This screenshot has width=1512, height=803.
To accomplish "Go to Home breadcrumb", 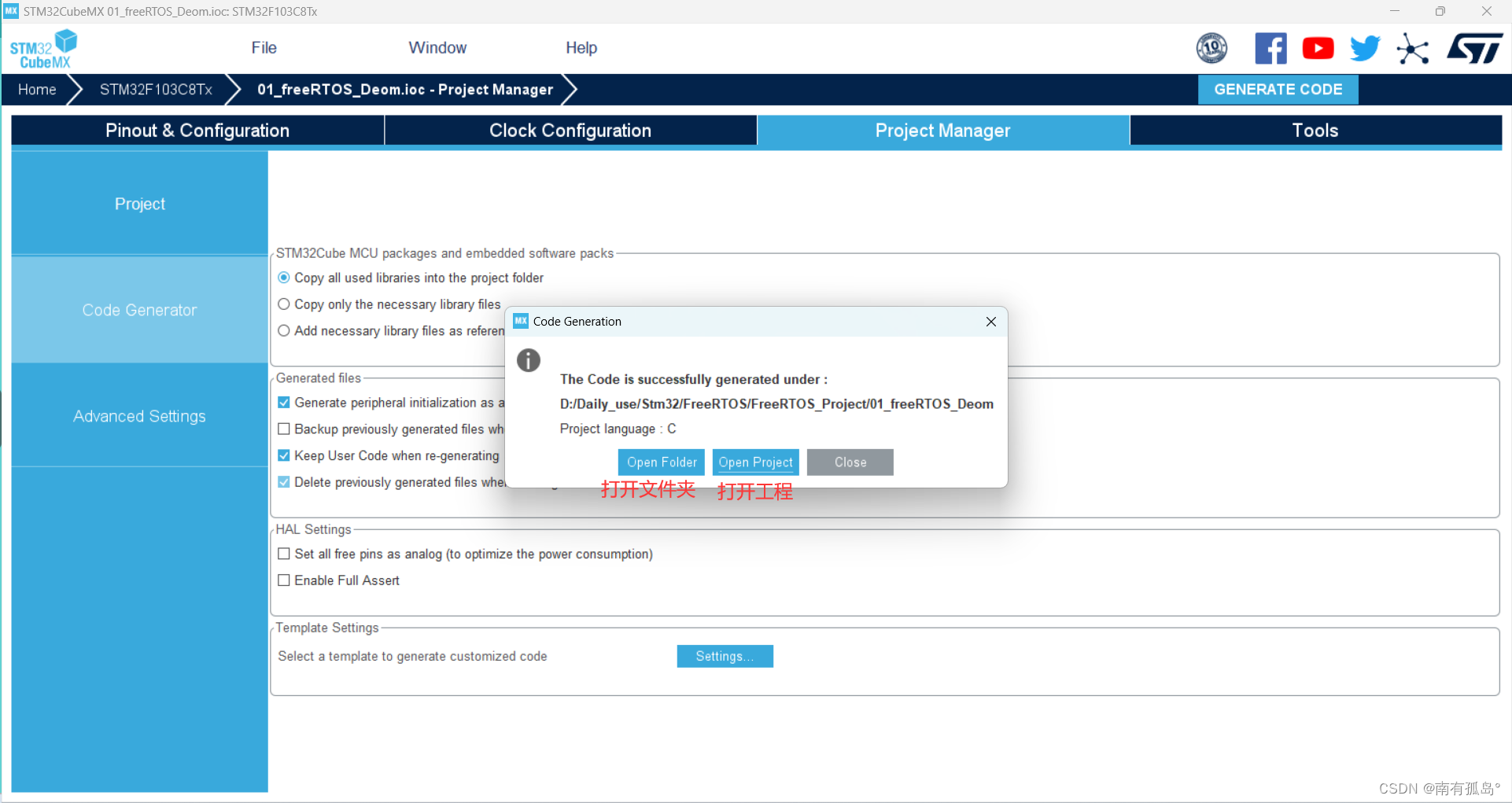I will 37,90.
